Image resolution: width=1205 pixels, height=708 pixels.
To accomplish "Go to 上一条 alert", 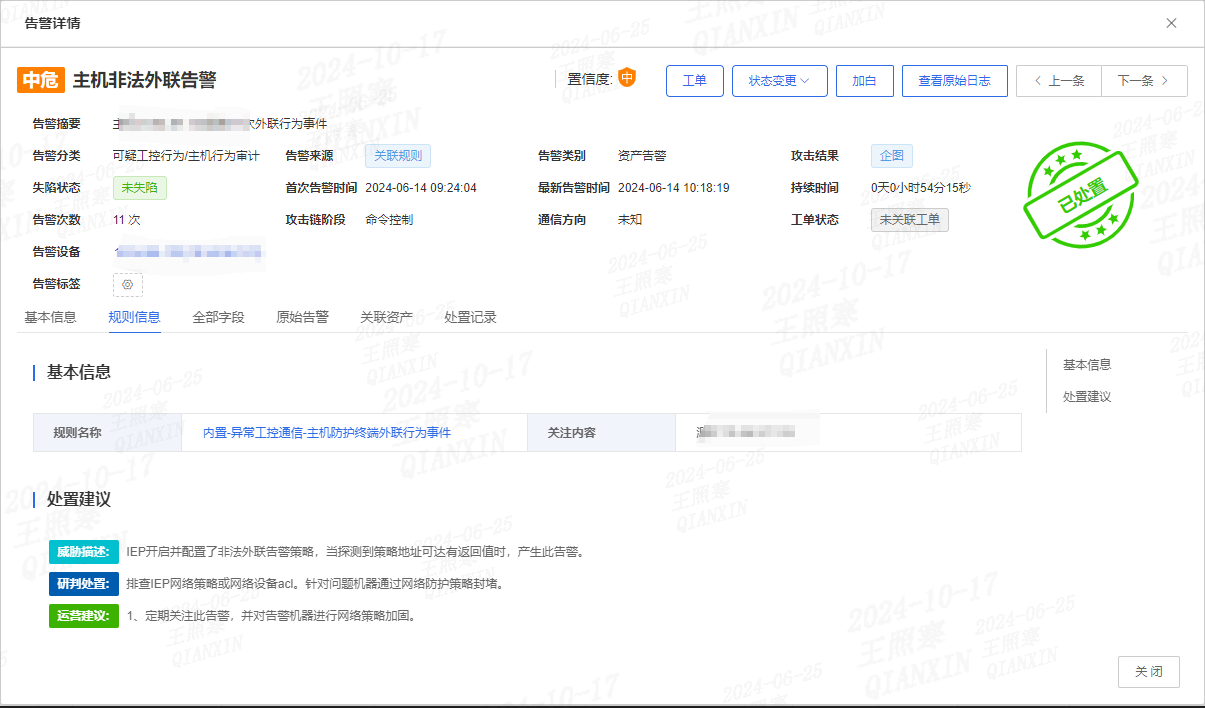I will (1059, 81).
